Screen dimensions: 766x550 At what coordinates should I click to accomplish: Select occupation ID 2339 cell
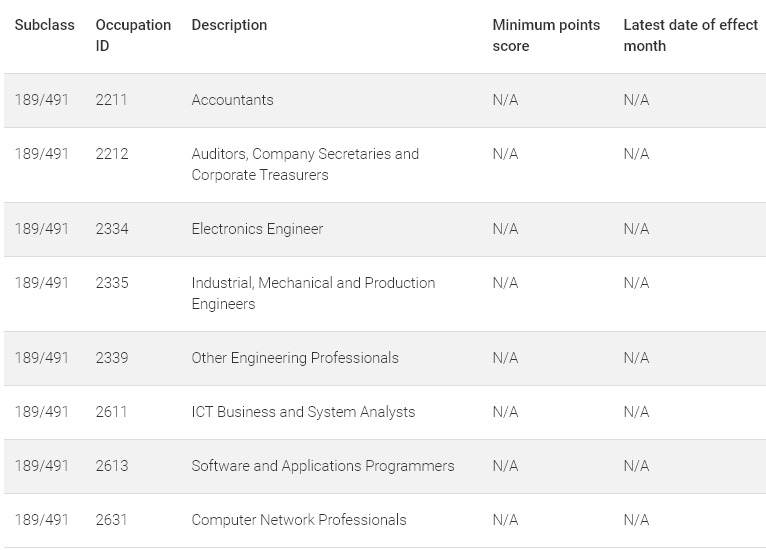[112, 358]
